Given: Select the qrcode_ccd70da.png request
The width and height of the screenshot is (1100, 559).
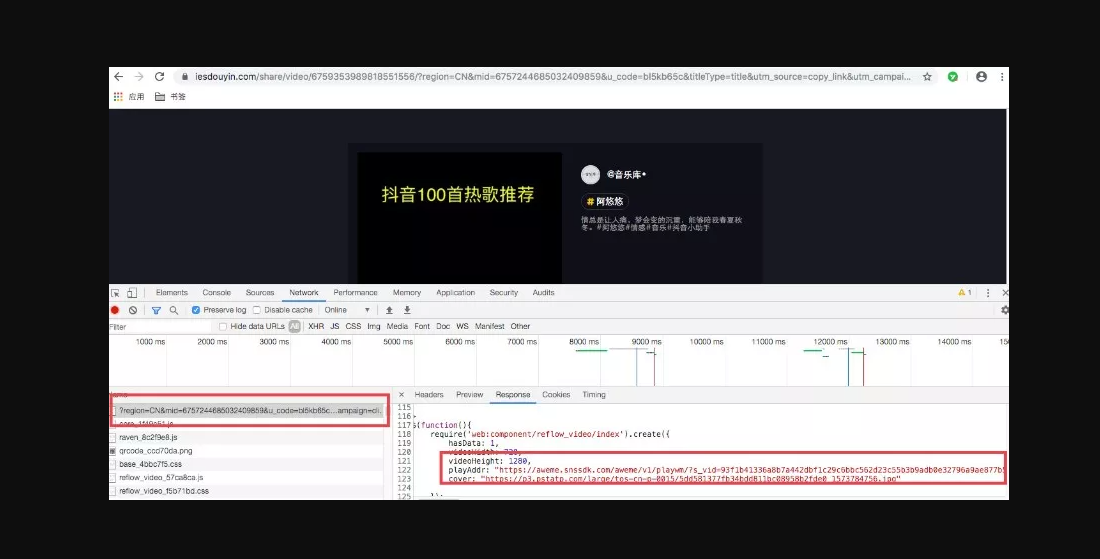Looking at the screenshot, I should click(246, 451).
